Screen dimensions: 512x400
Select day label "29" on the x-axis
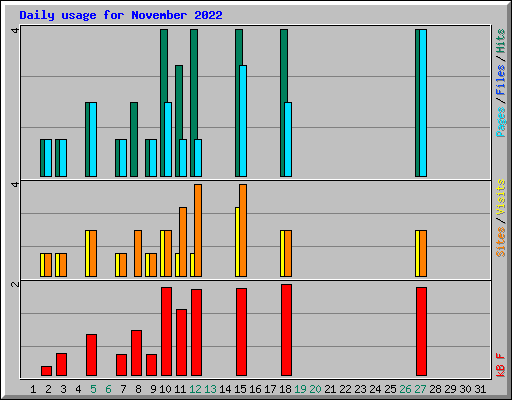point(450,389)
